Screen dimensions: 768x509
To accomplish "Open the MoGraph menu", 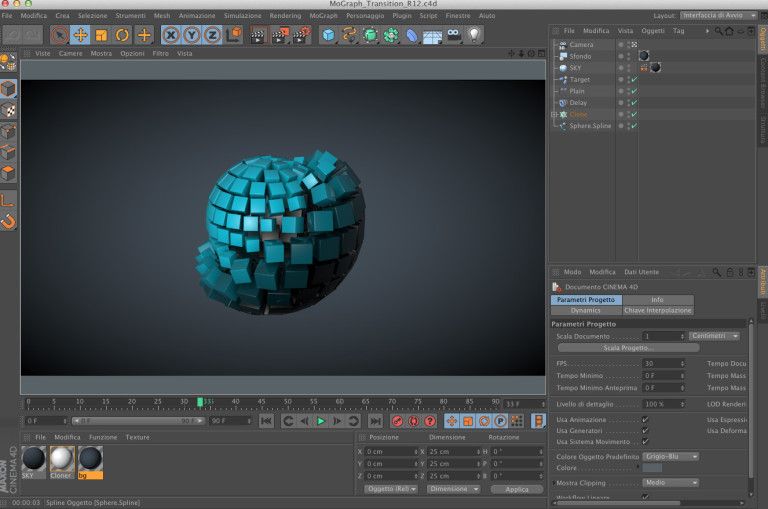I will click(x=323, y=16).
